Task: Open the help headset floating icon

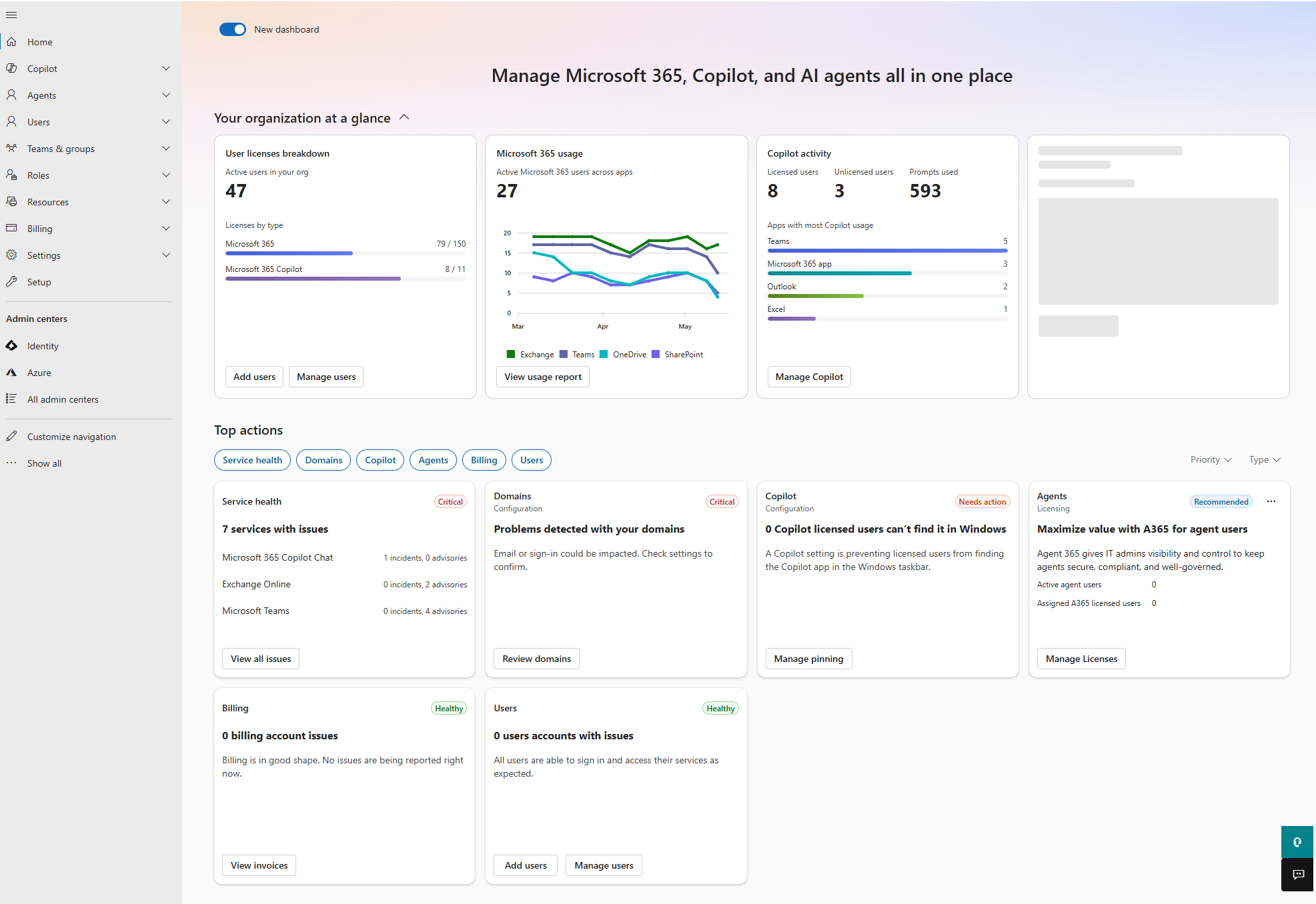Action: [1297, 843]
